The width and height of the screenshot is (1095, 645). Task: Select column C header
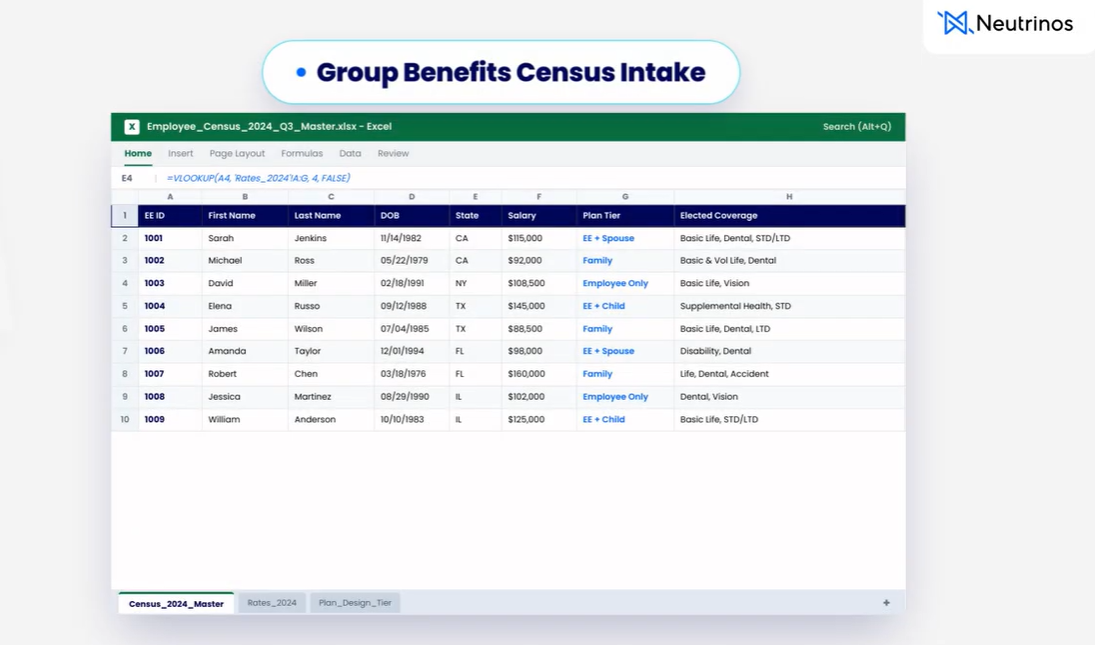click(x=331, y=197)
